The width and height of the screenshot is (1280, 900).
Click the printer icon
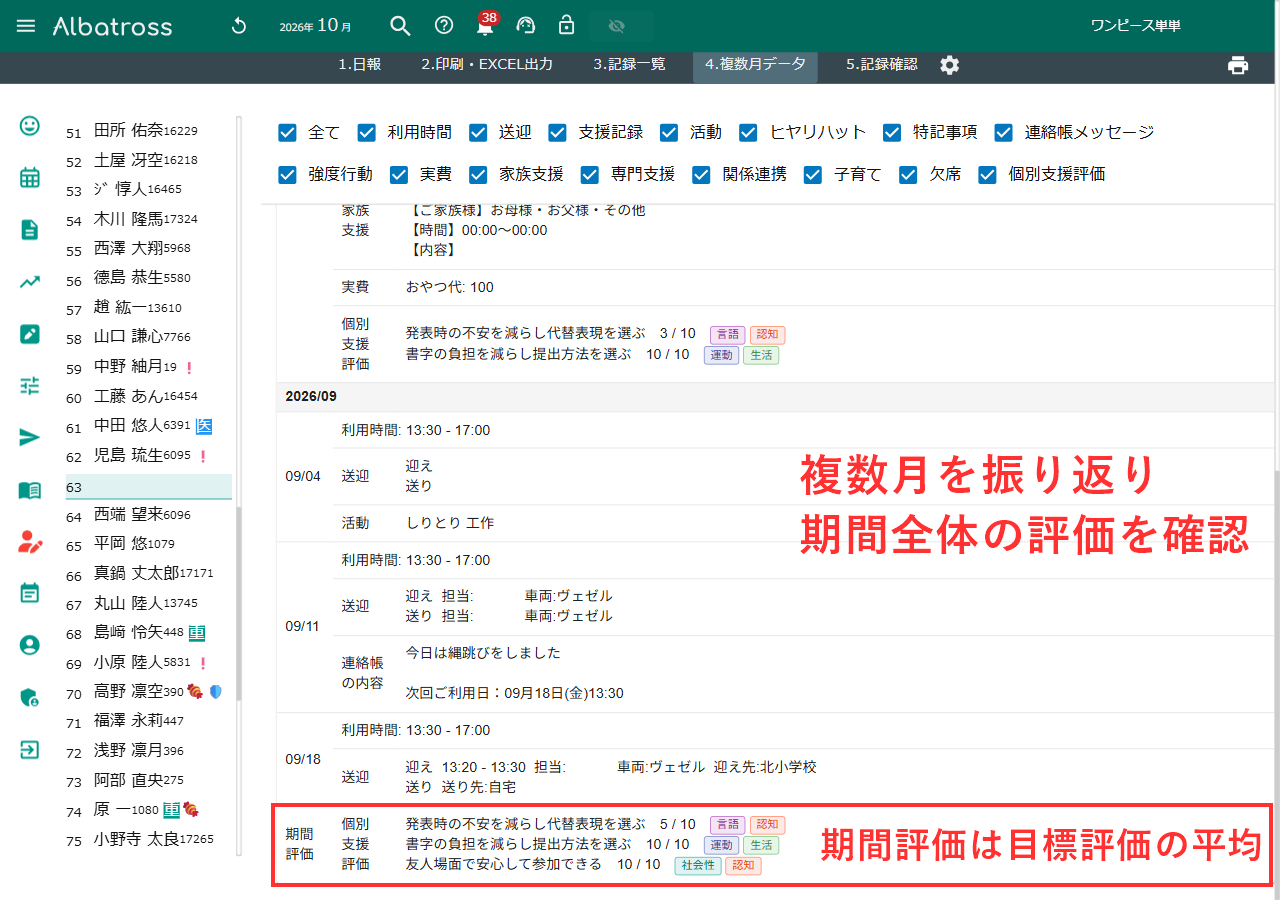click(x=1238, y=65)
